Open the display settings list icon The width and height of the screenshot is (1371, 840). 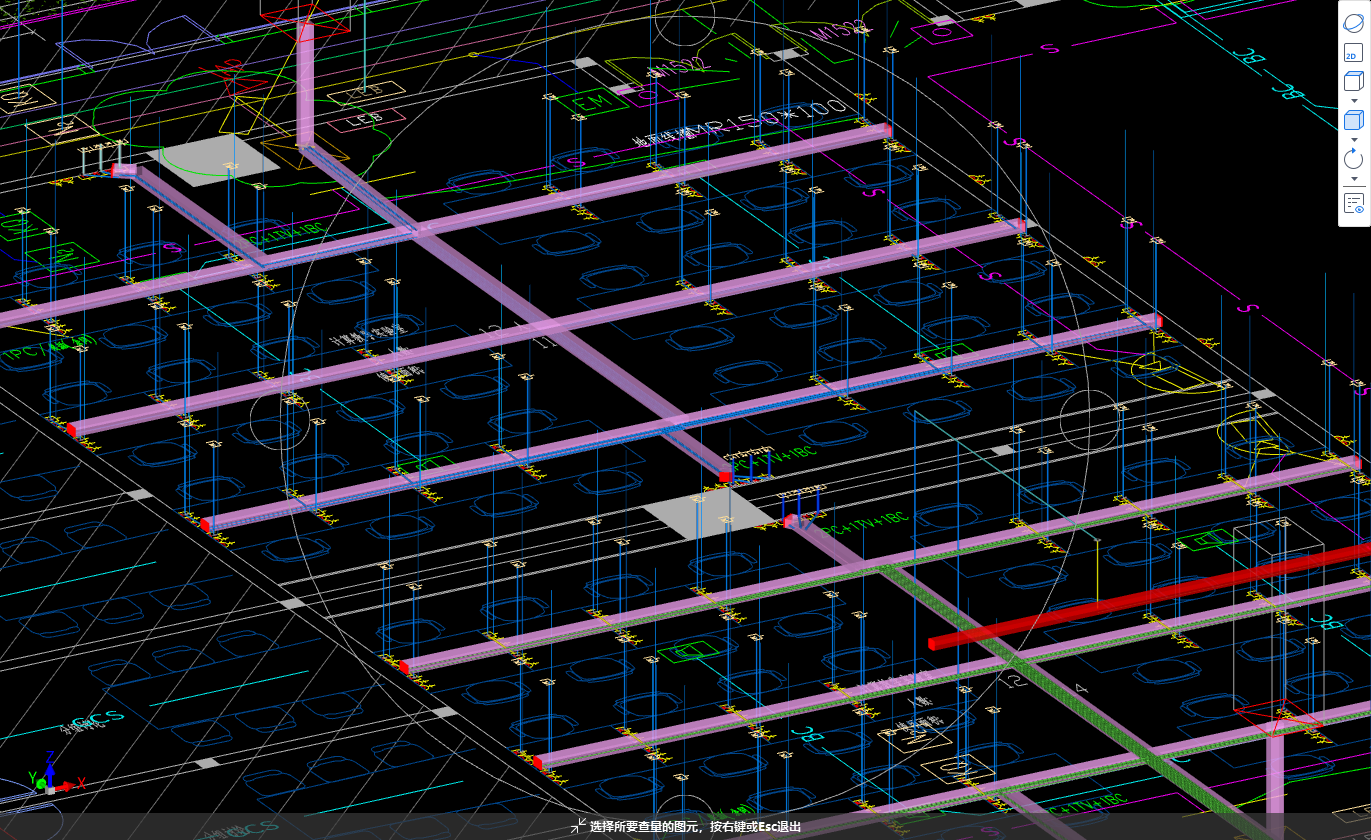[x=1353, y=204]
